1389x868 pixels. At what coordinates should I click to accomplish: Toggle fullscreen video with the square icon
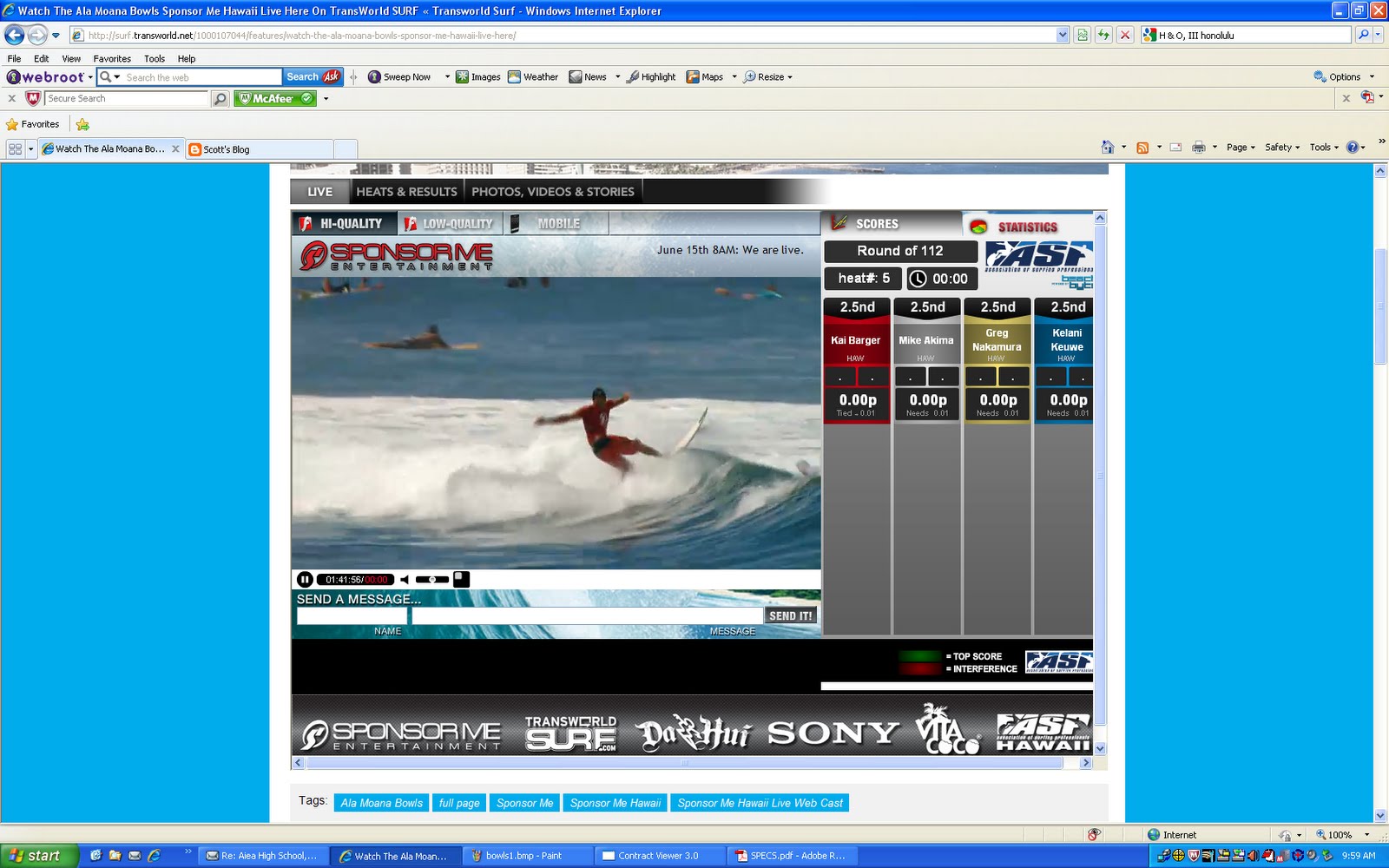click(462, 580)
